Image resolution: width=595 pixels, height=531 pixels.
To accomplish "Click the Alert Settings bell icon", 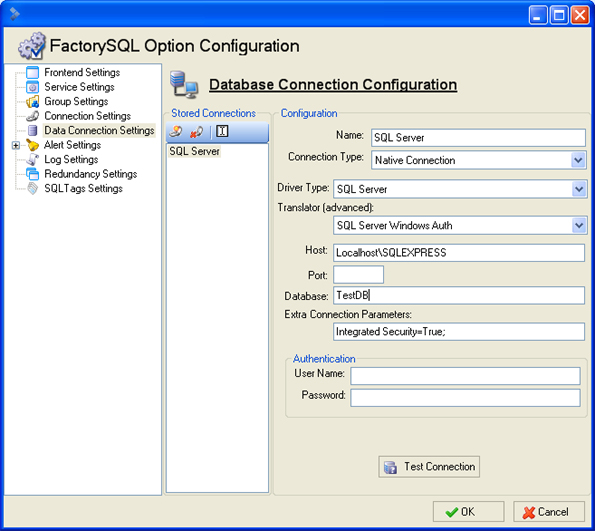I will point(33,145).
